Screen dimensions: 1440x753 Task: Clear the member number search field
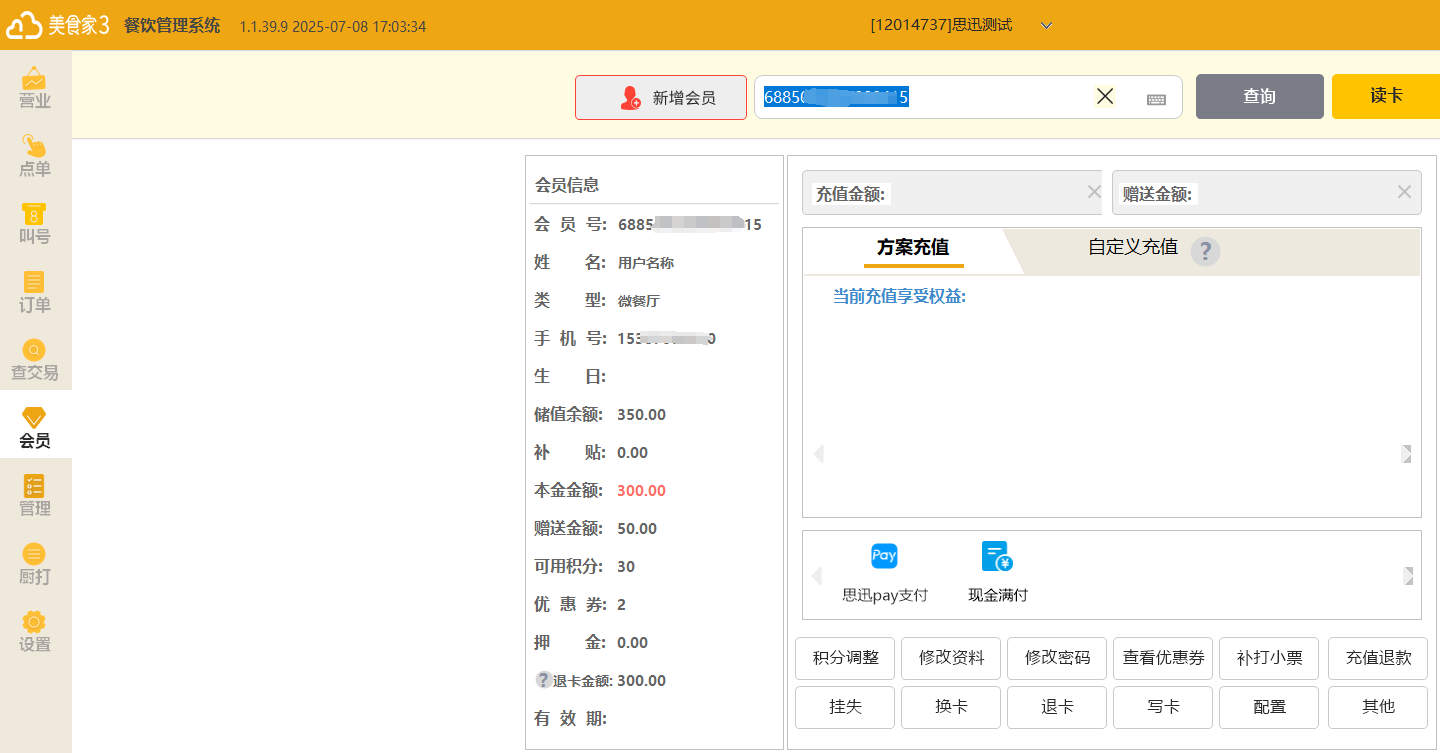[x=1105, y=96]
